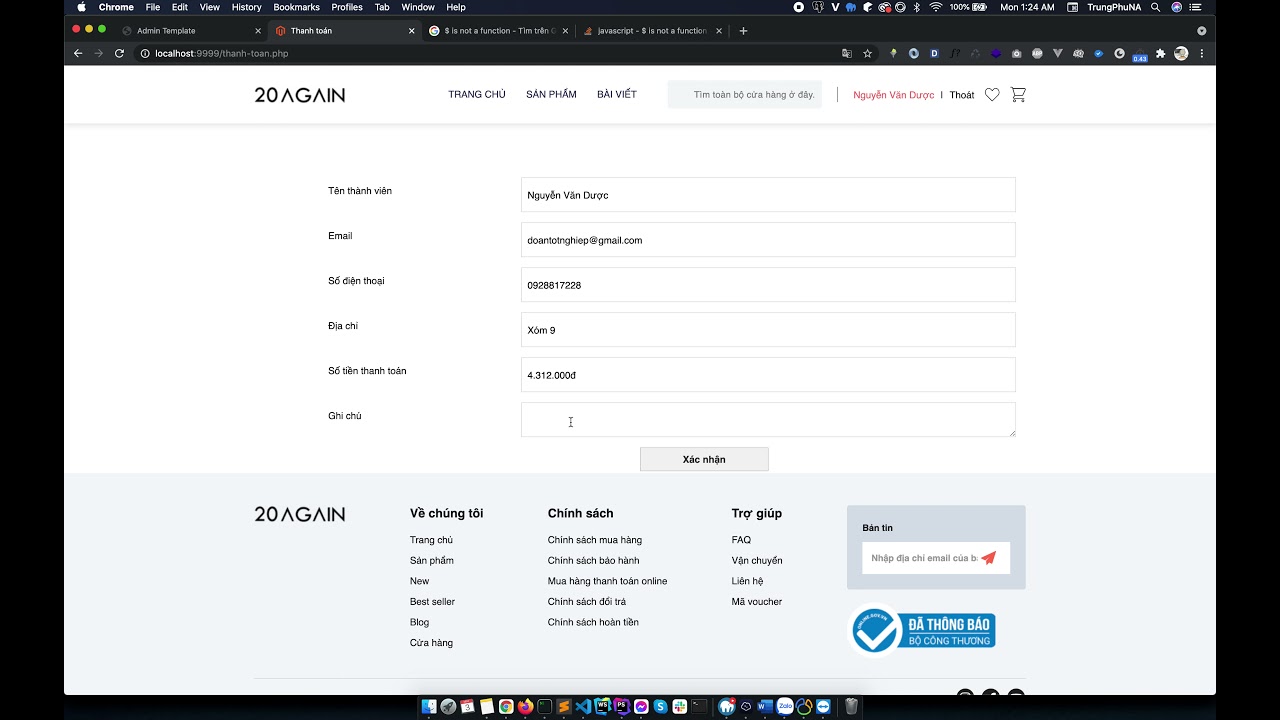Click the Xác nhận button
This screenshot has width=1280, height=720.
[x=704, y=459]
